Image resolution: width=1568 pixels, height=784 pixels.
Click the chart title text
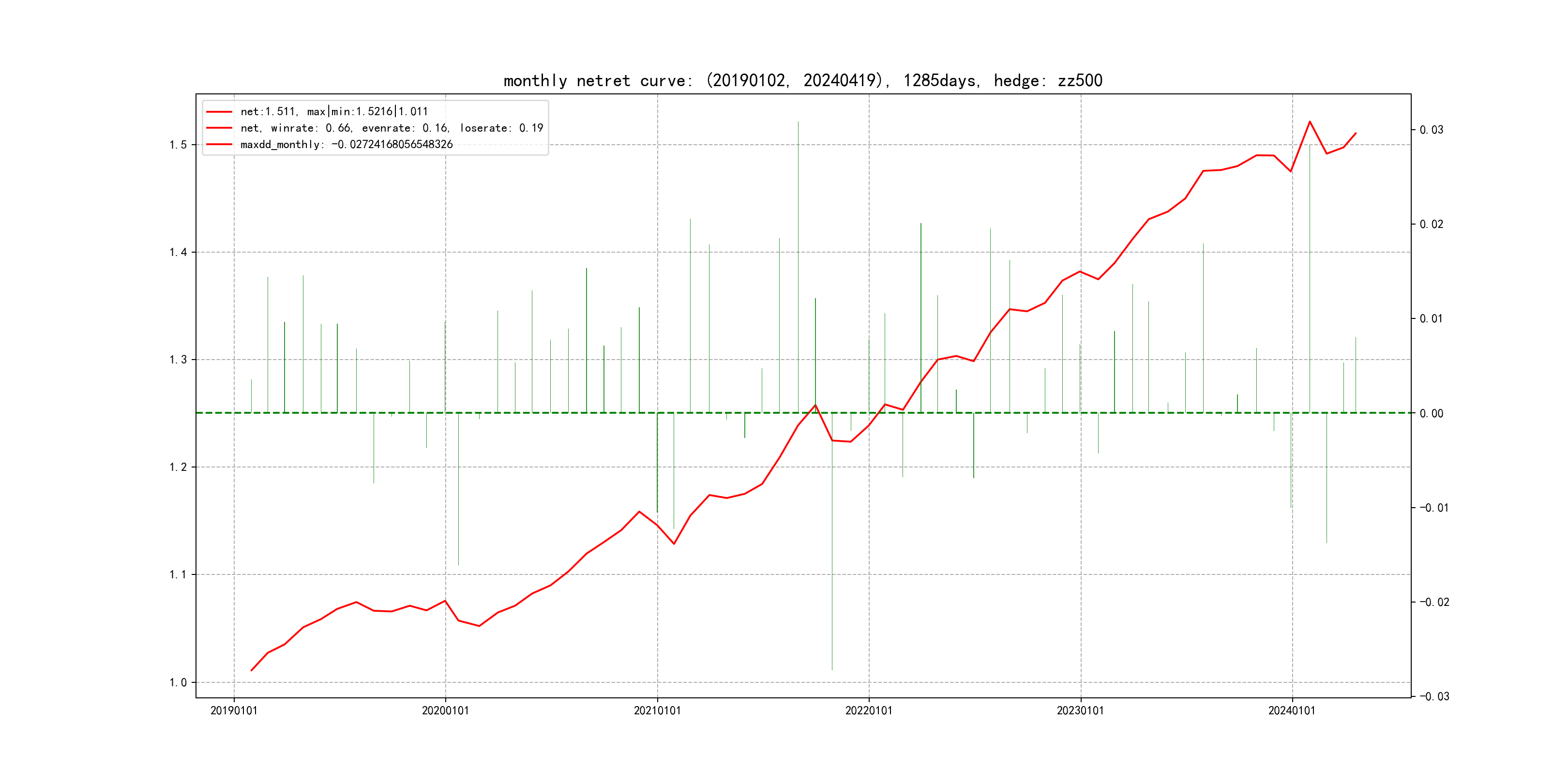point(802,80)
